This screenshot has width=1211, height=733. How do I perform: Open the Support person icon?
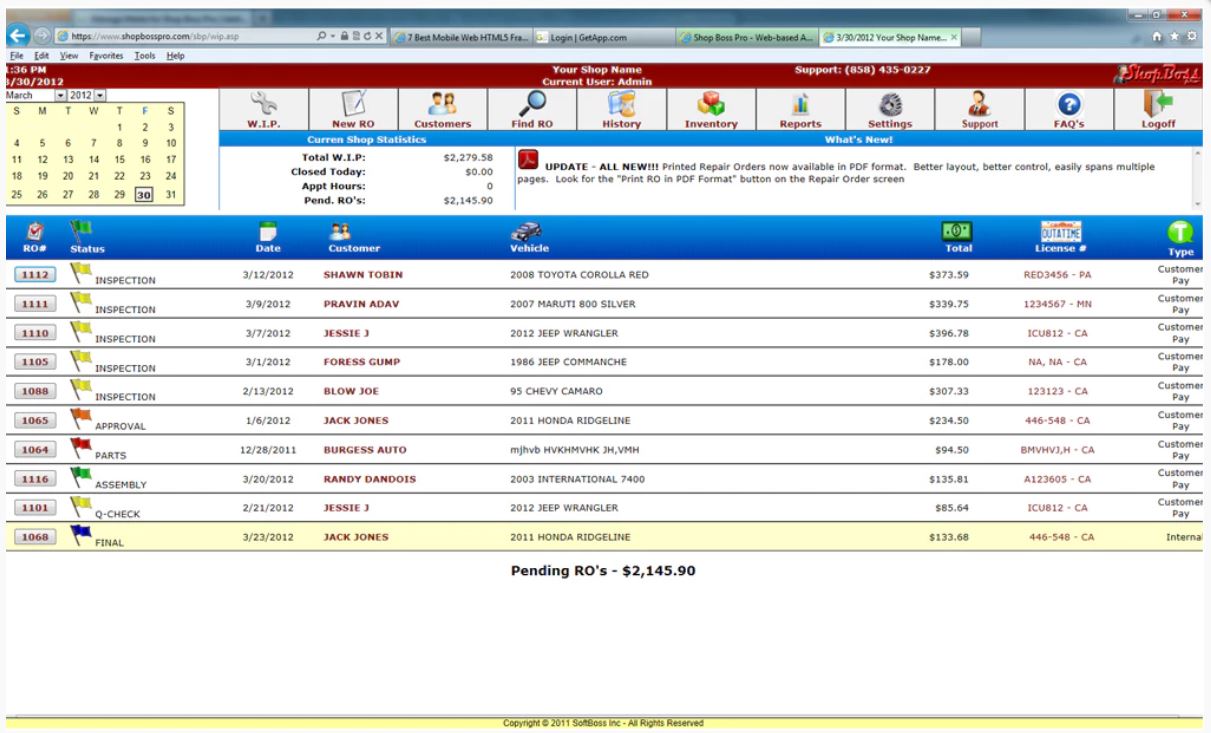click(979, 104)
